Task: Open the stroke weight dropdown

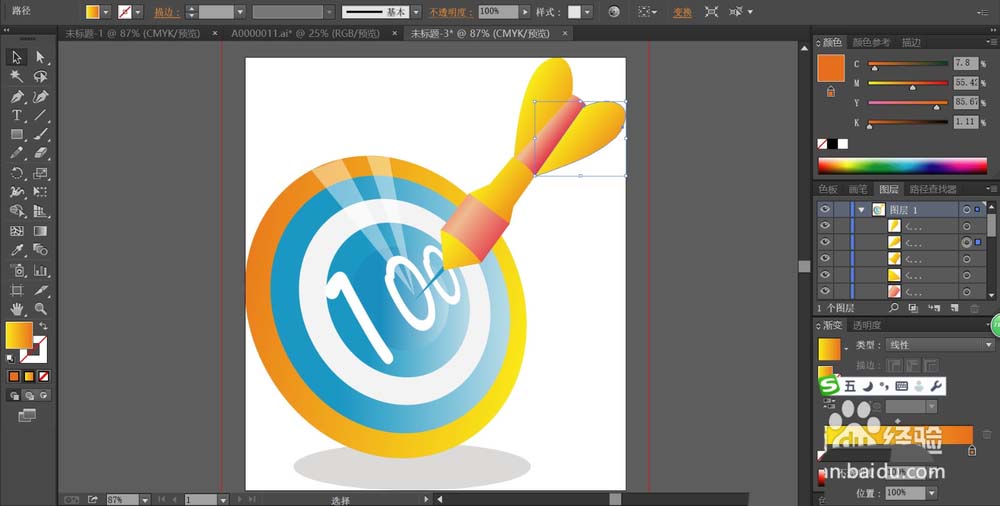Action: point(240,12)
